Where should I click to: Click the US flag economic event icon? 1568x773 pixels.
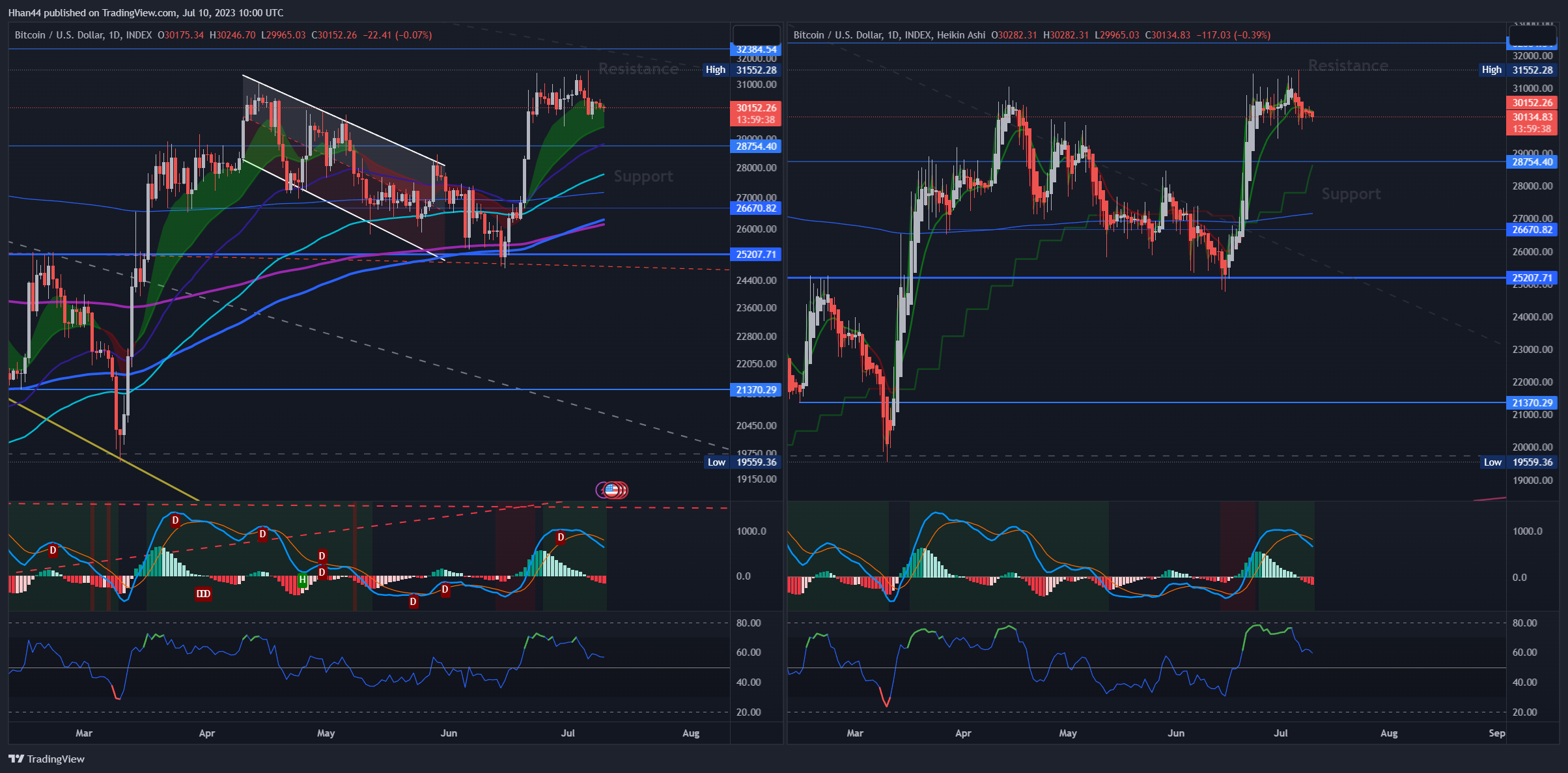pyautogui.click(x=611, y=490)
